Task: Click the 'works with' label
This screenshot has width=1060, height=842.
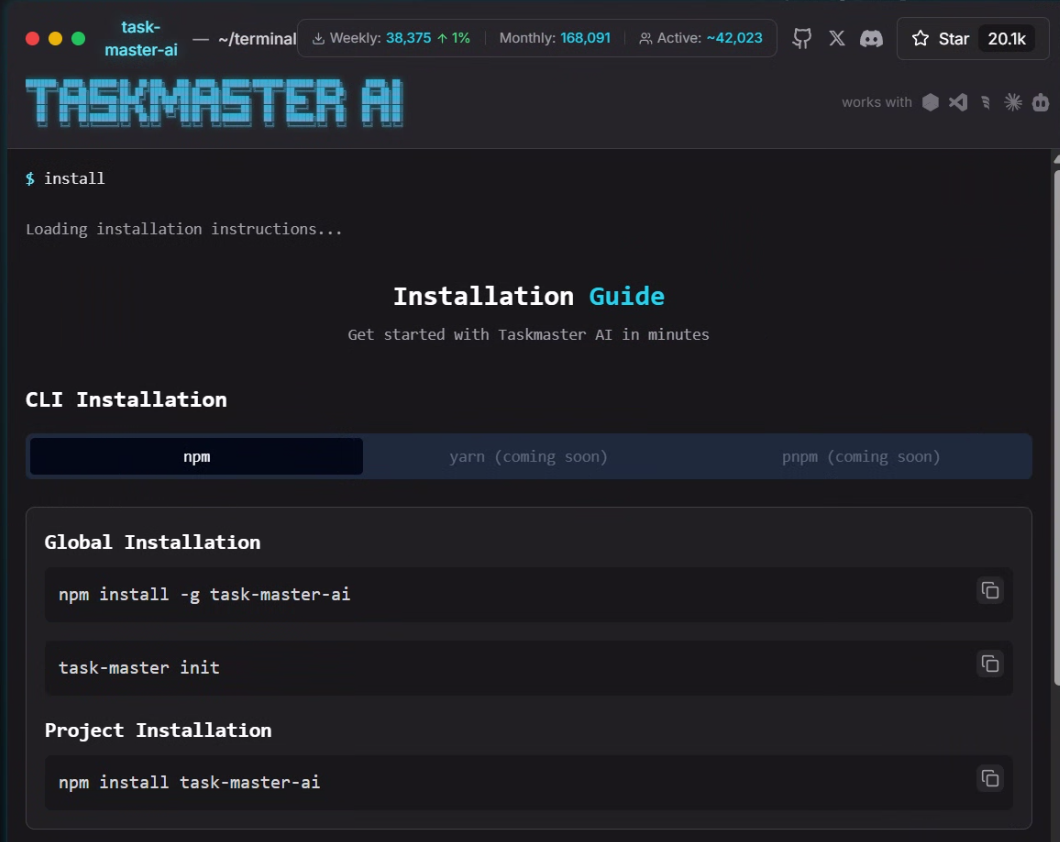Action: (x=877, y=102)
